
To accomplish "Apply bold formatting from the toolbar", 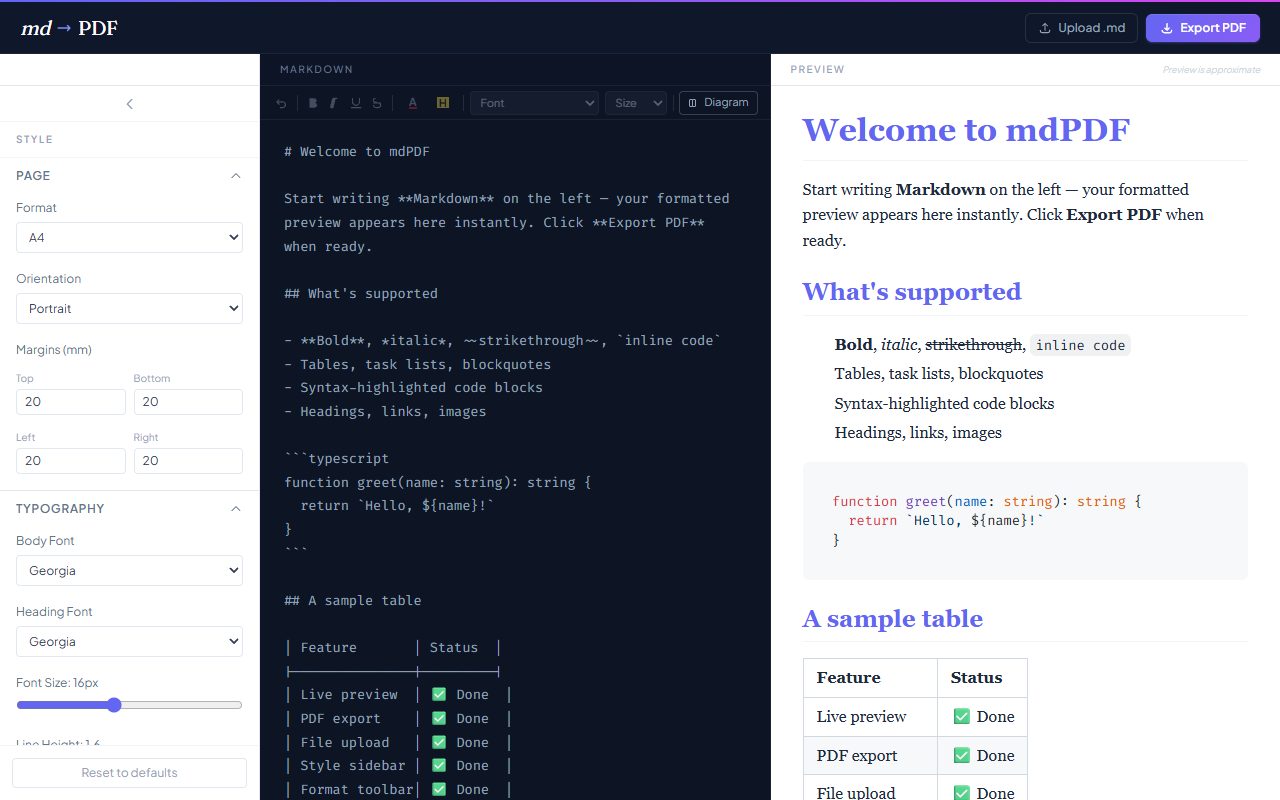I will (x=313, y=103).
